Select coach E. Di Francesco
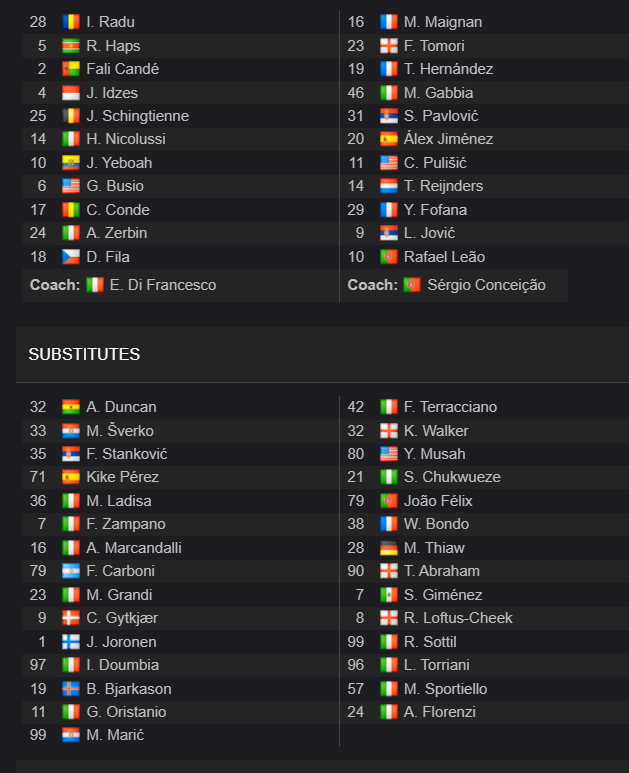629x773 pixels. tap(163, 285)
